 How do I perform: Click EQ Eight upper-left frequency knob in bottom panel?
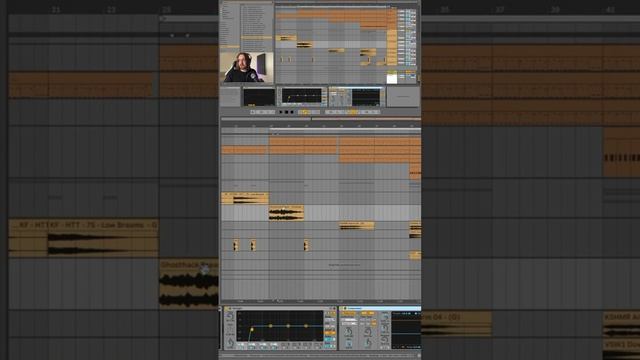pos(230,316)
